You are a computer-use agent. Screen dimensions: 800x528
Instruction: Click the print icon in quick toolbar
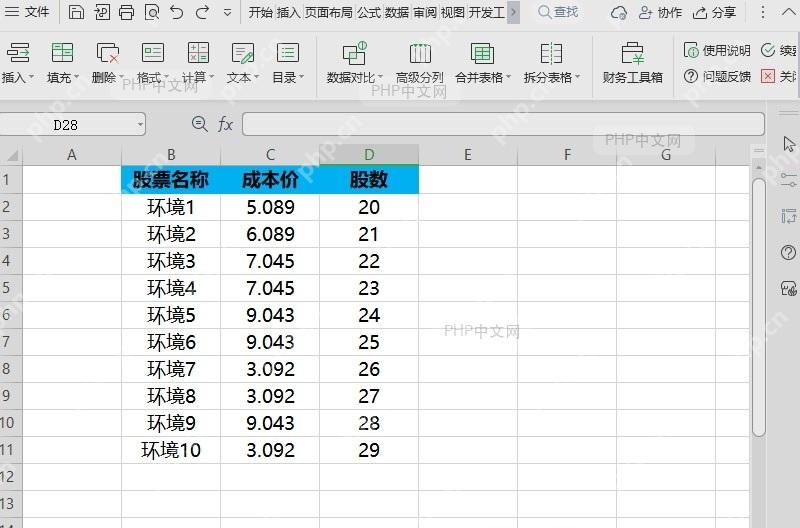coord(126,12)
